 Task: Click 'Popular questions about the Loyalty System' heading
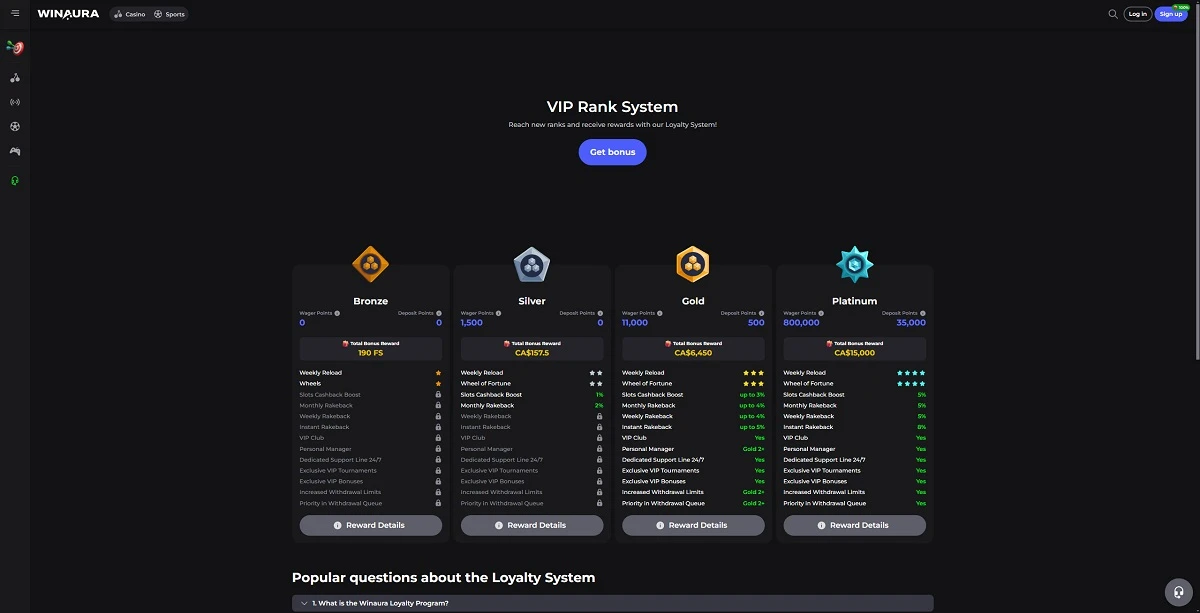pyautogui.click(x=443, y=577)
